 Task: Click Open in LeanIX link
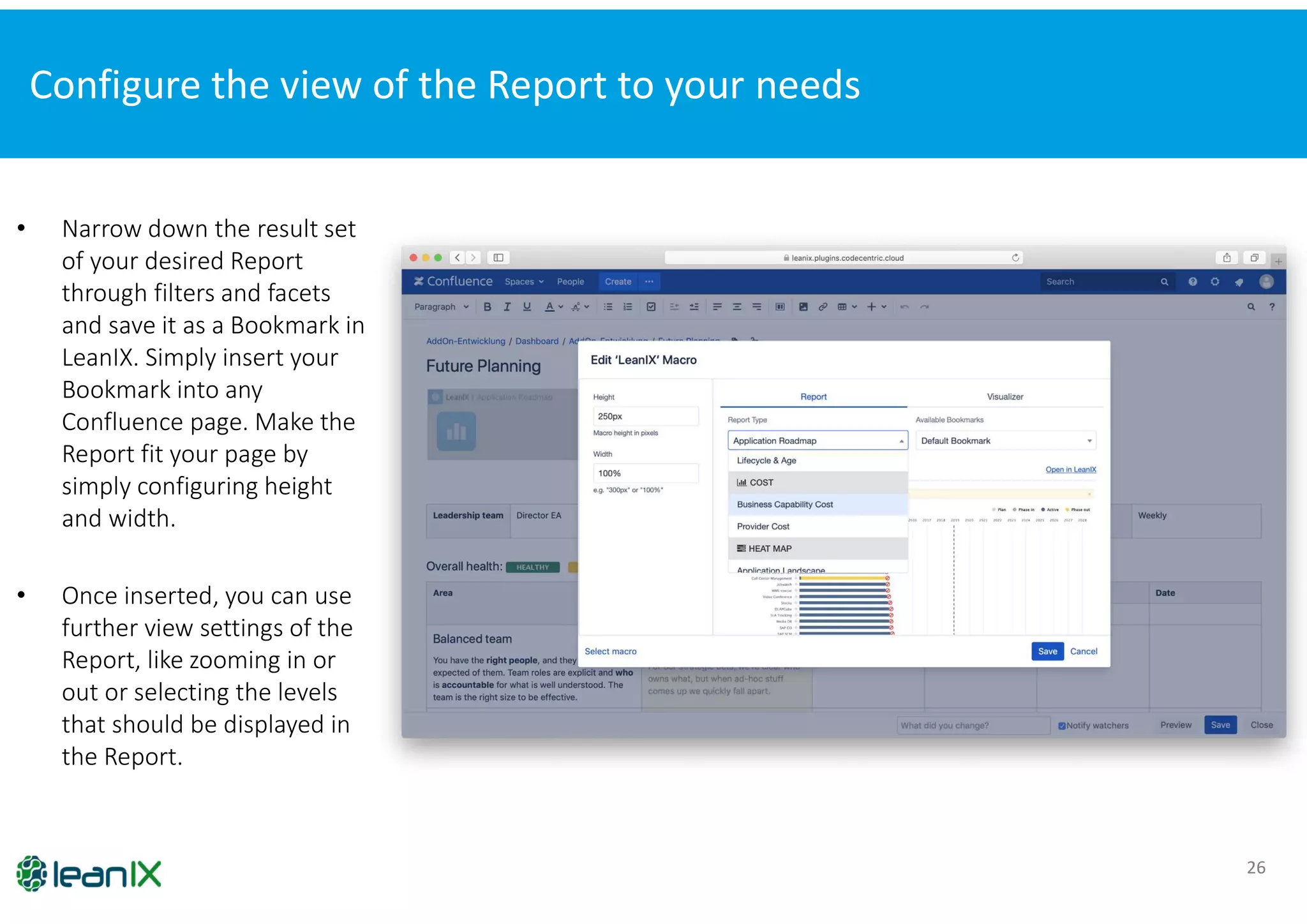coord(1071,470)
